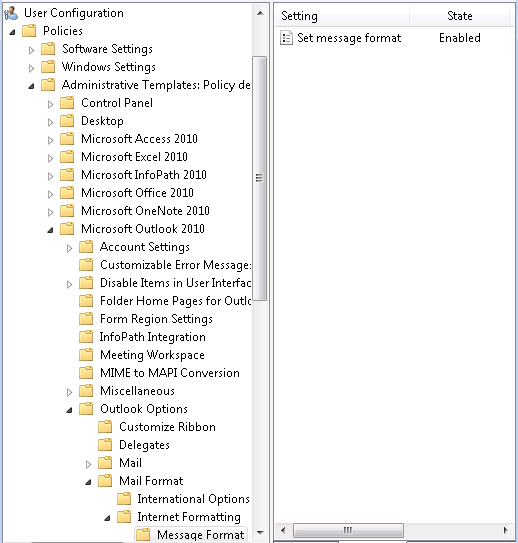Viewport: 518px width, 543px height.
Task: Click the settings pane scroll right arrow
Action: [x=506, y=530]
